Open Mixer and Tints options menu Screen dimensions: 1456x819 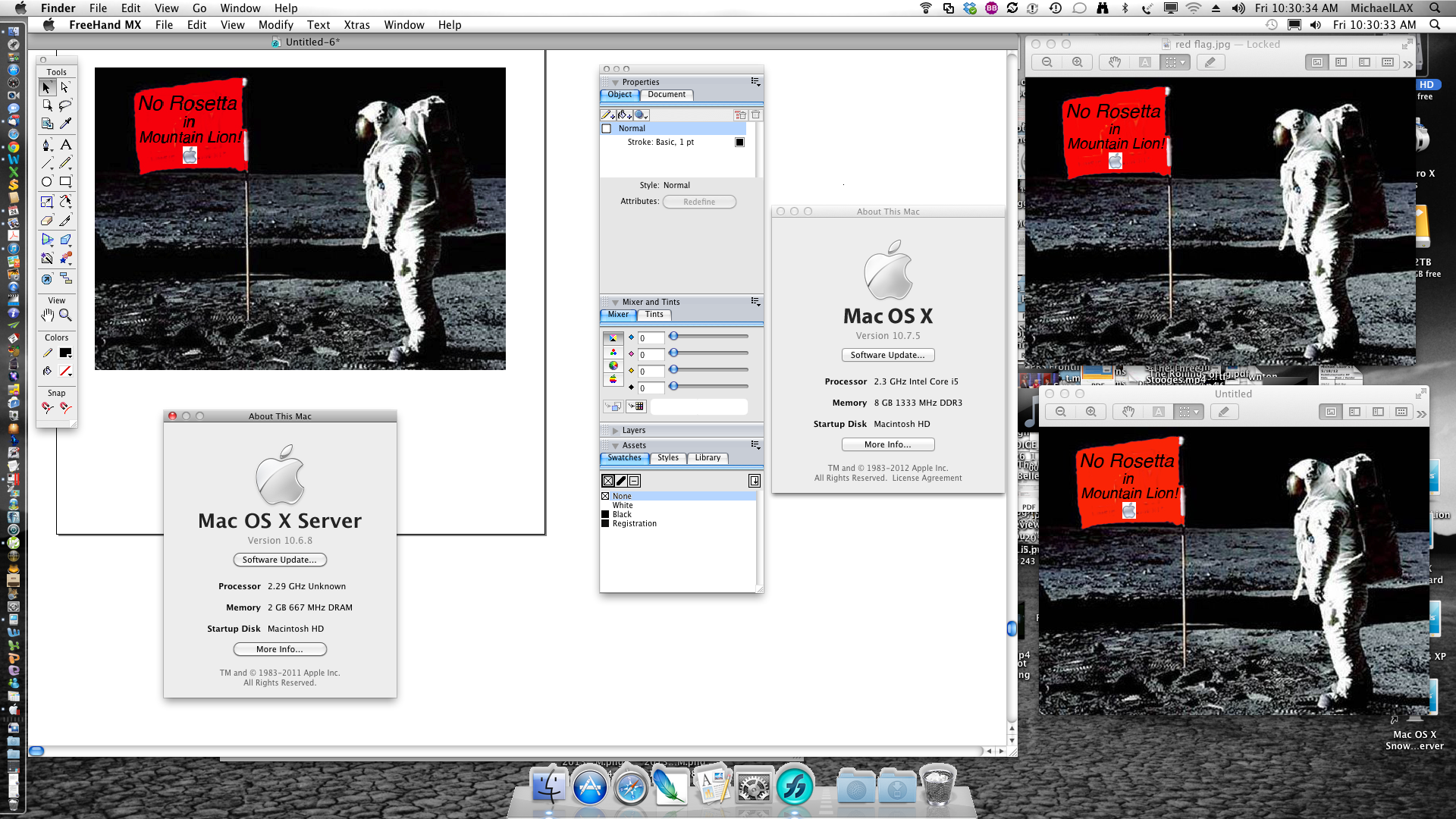tap(755, 302)
